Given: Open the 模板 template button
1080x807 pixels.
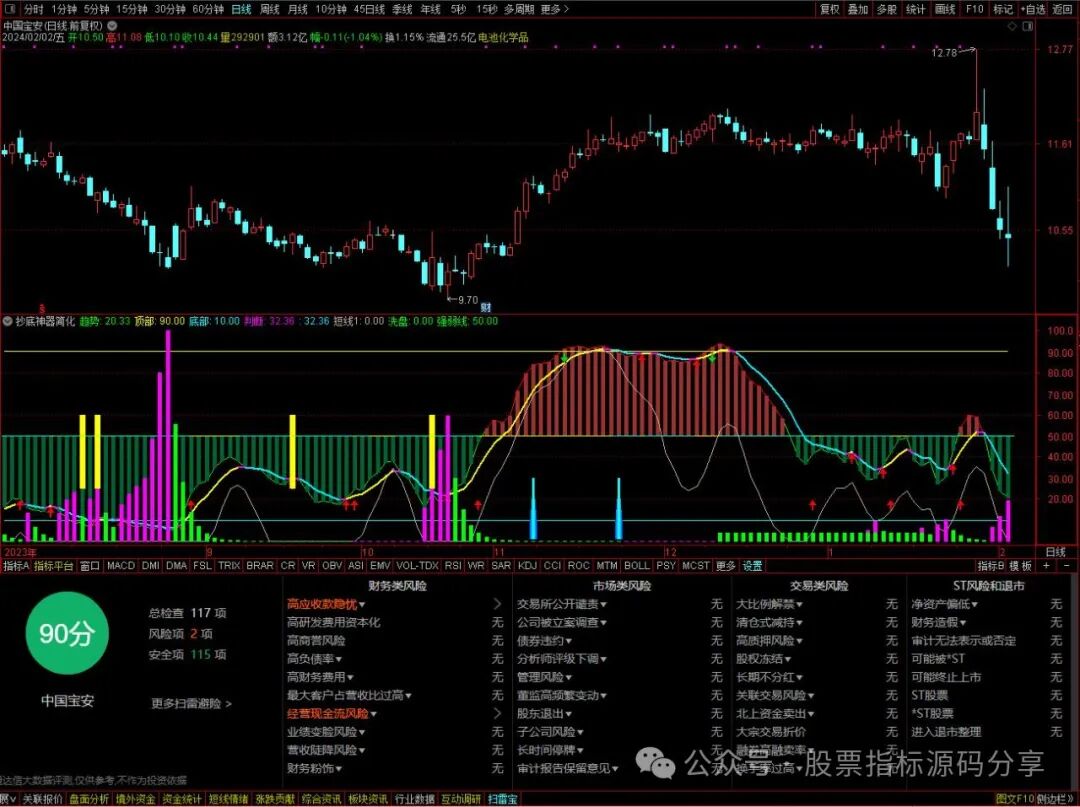Looking at the screenshot, I should point(1021,565).
